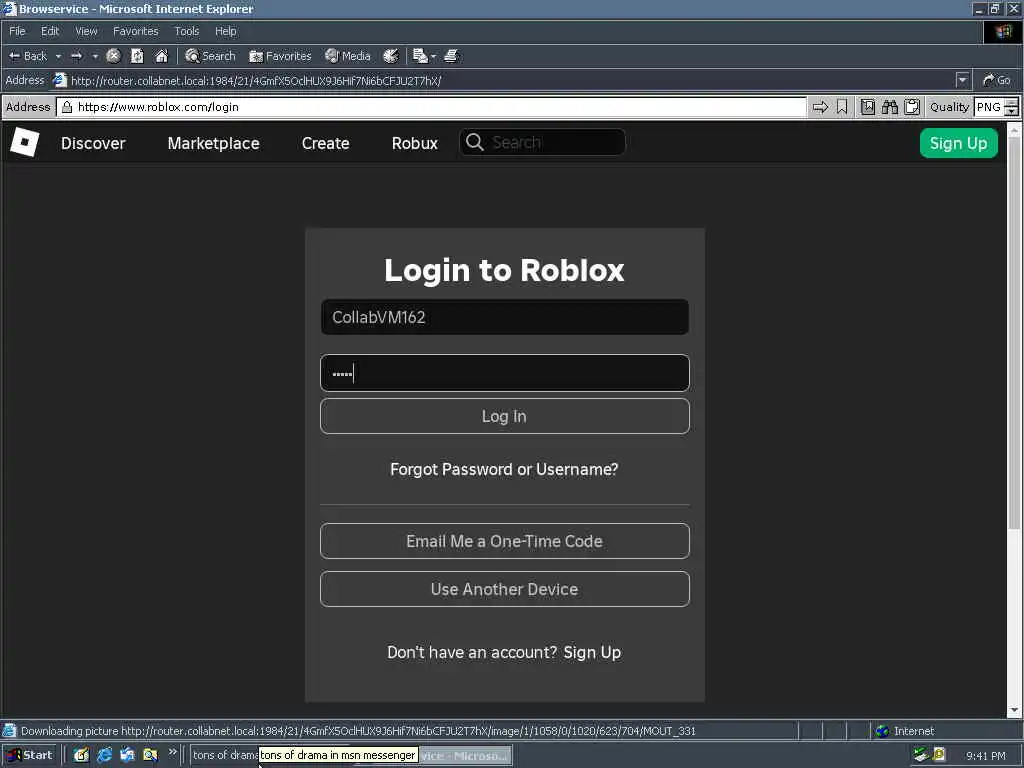Click the Print icon in IE toolbar

[x=451, y=56]
